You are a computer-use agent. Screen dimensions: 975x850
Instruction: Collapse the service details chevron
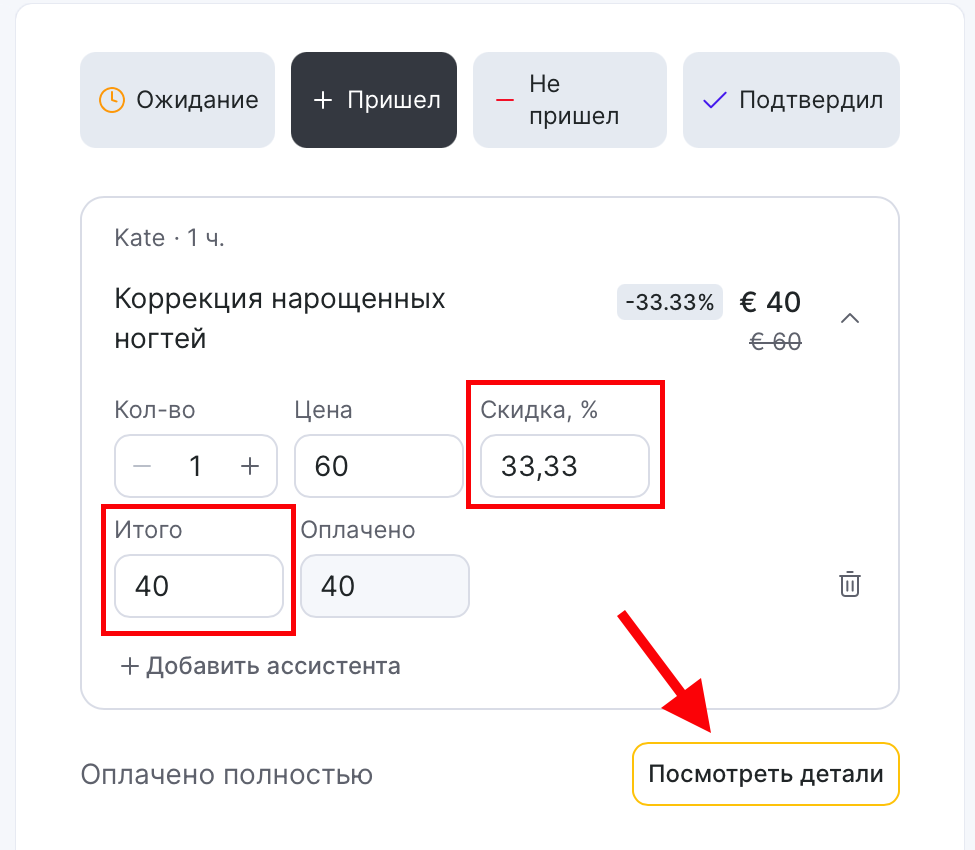point(850,318)
